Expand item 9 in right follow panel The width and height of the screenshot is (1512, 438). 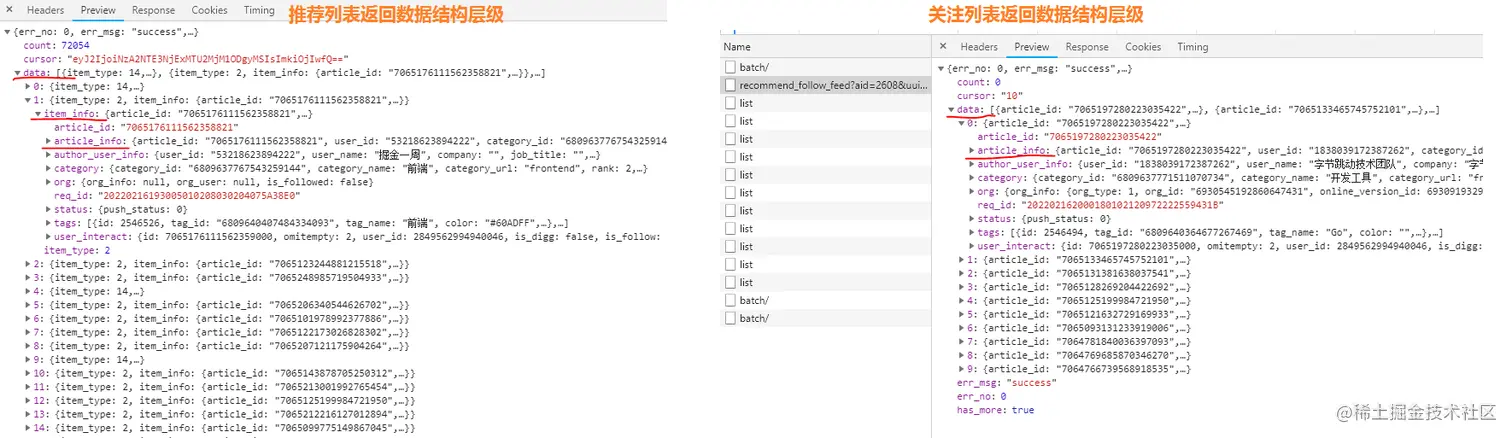tap(961, 369)
